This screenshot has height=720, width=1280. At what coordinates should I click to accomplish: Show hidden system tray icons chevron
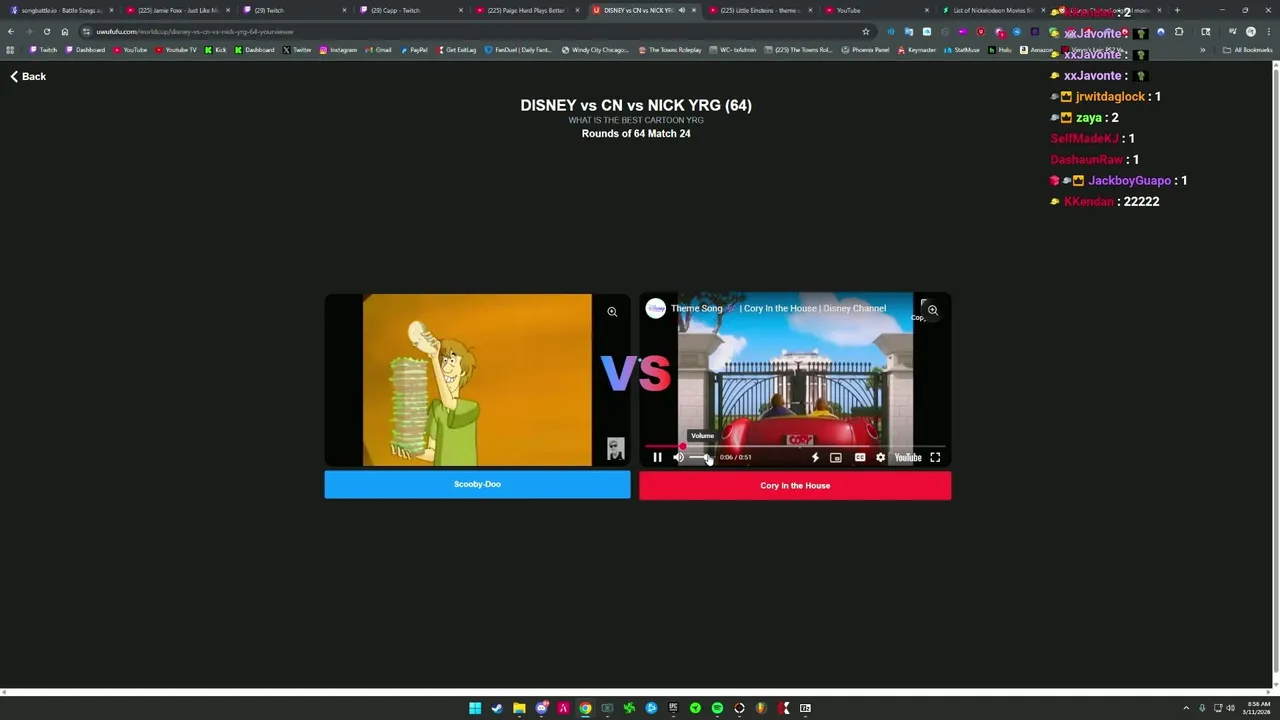tap(1187, 708)
